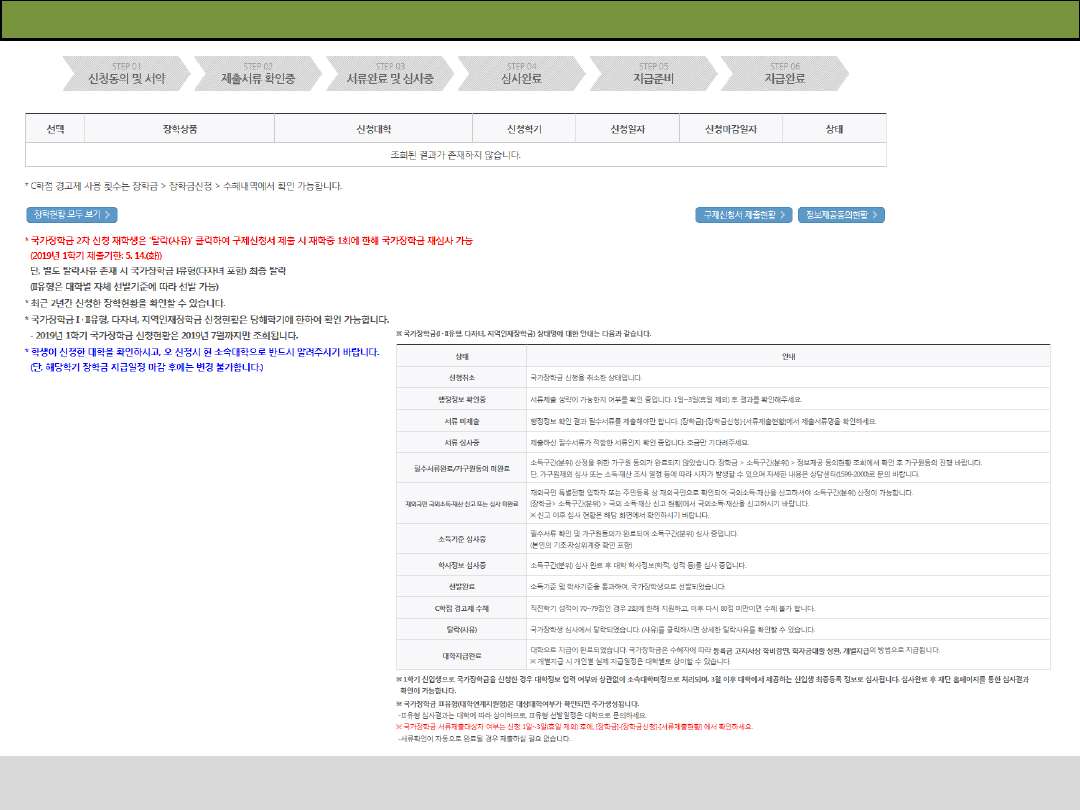Image resolution: width=1080 pixels, height=810 pixels.
Task: Open the 정보제공동의현황 button
Action: click(841, 215)
